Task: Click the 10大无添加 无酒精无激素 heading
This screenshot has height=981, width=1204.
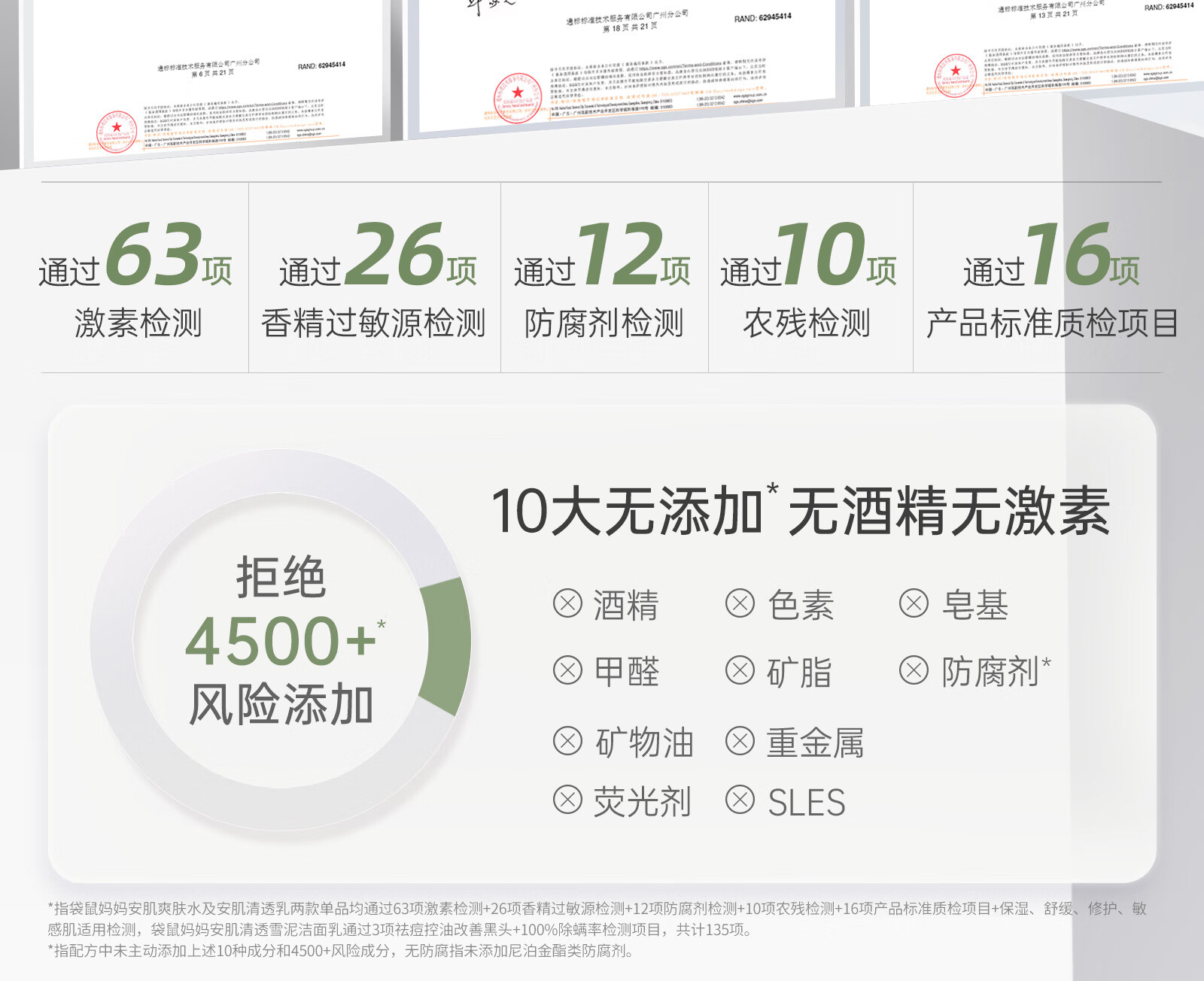Action: coord(800,512)
